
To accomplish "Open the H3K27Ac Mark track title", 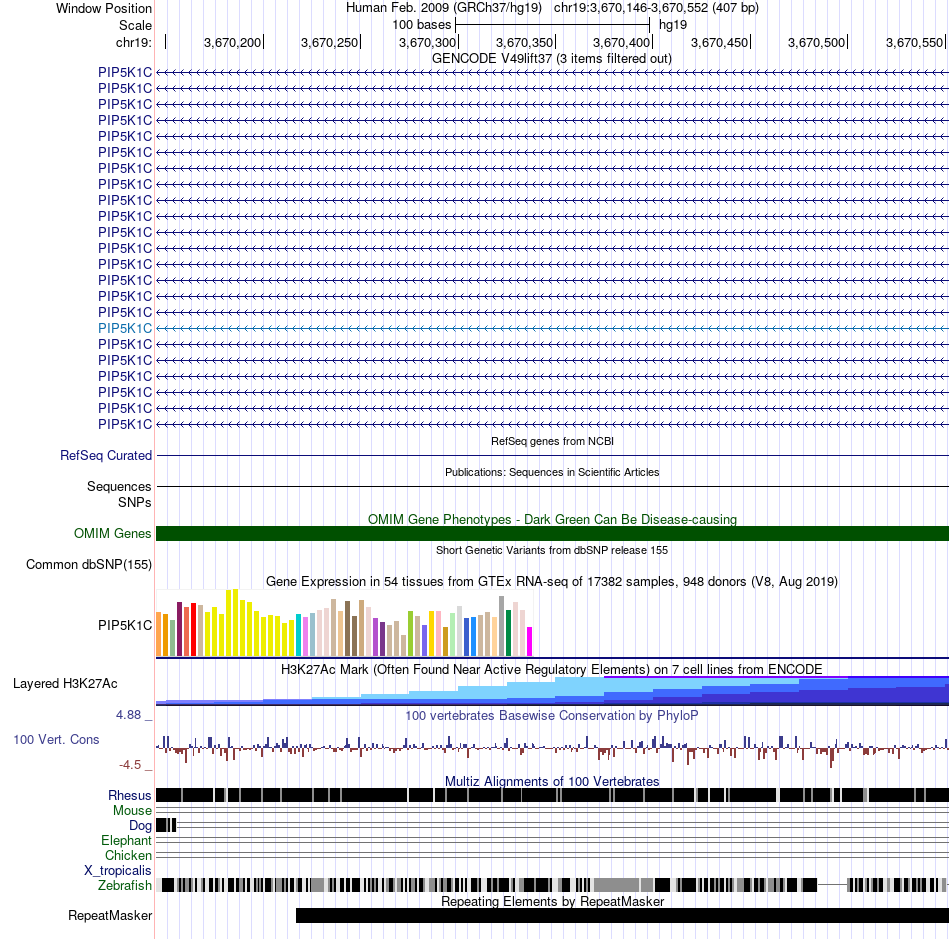I will click(x=552, y=669).
